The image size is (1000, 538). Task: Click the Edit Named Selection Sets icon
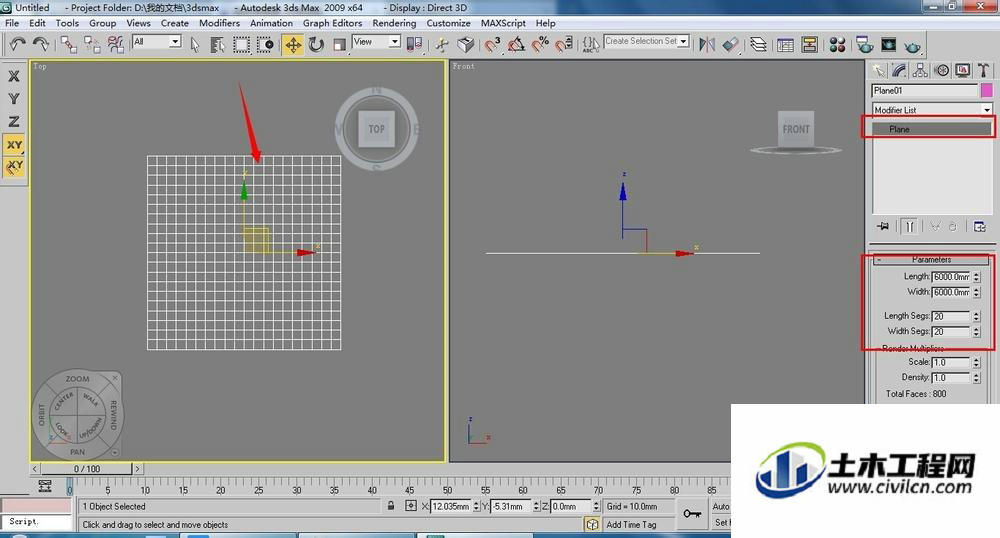(x=591, y=45)
